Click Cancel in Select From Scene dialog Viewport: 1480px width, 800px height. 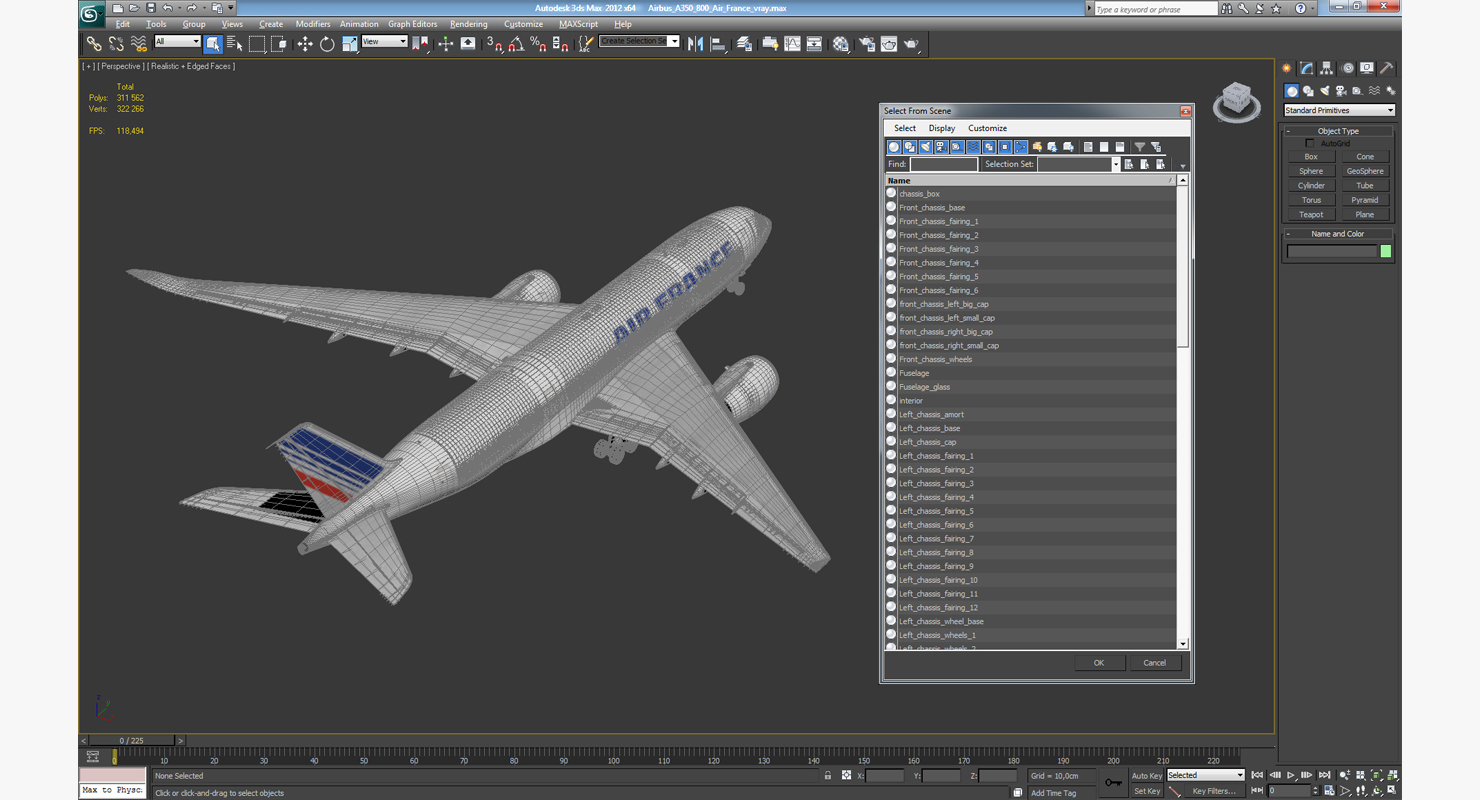pos(1155,663)
